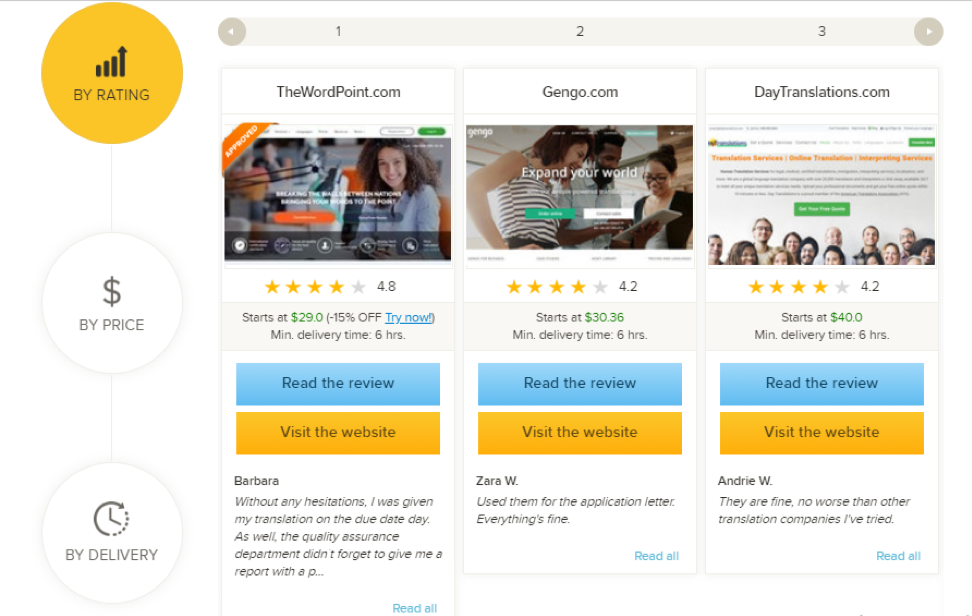Open DayTranslations website thumbnail
Viewport: 972px width, 616px height.
(821, 195)
